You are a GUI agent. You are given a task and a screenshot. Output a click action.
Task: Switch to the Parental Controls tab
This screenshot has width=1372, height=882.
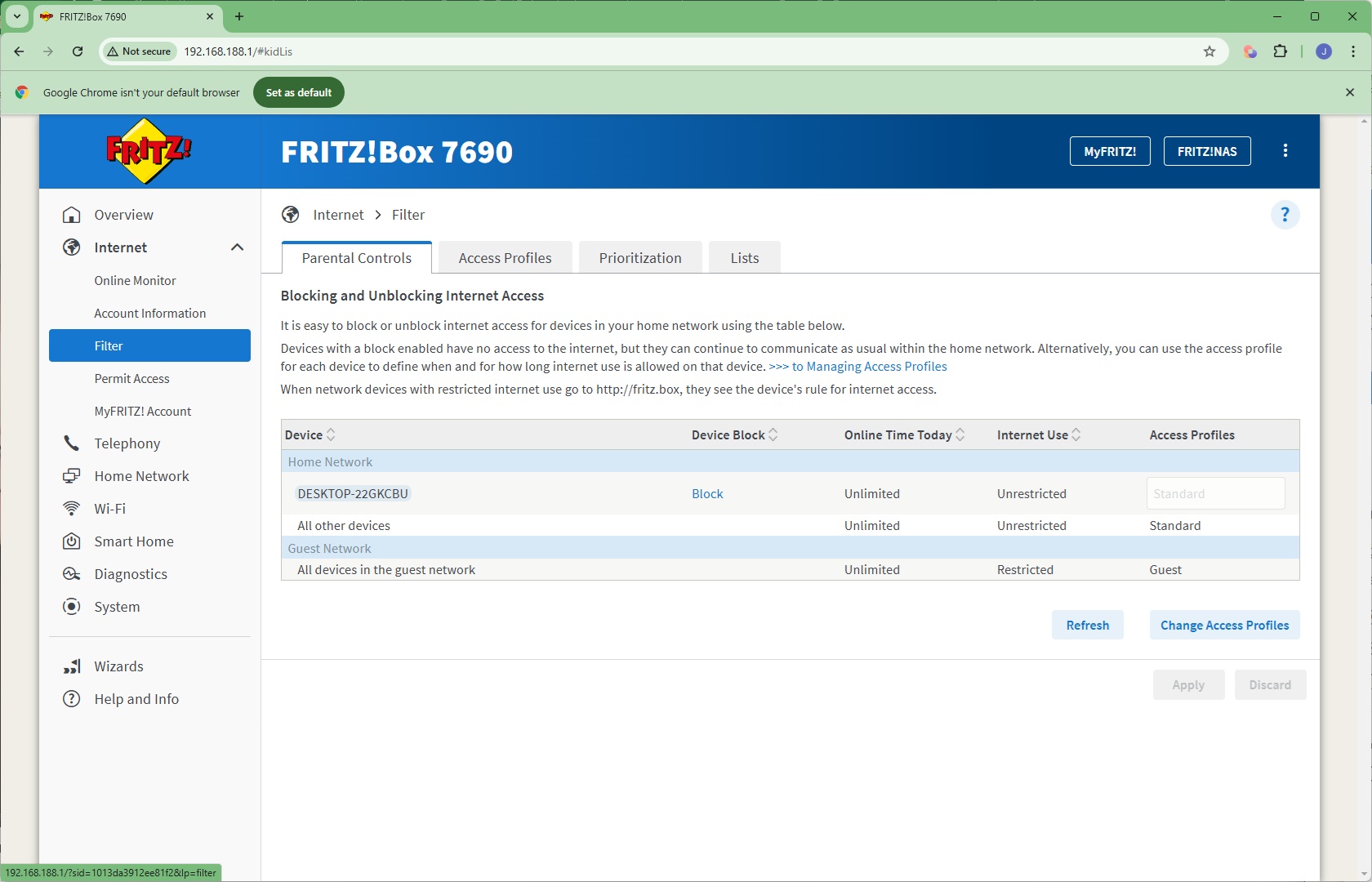coord(357,258)
